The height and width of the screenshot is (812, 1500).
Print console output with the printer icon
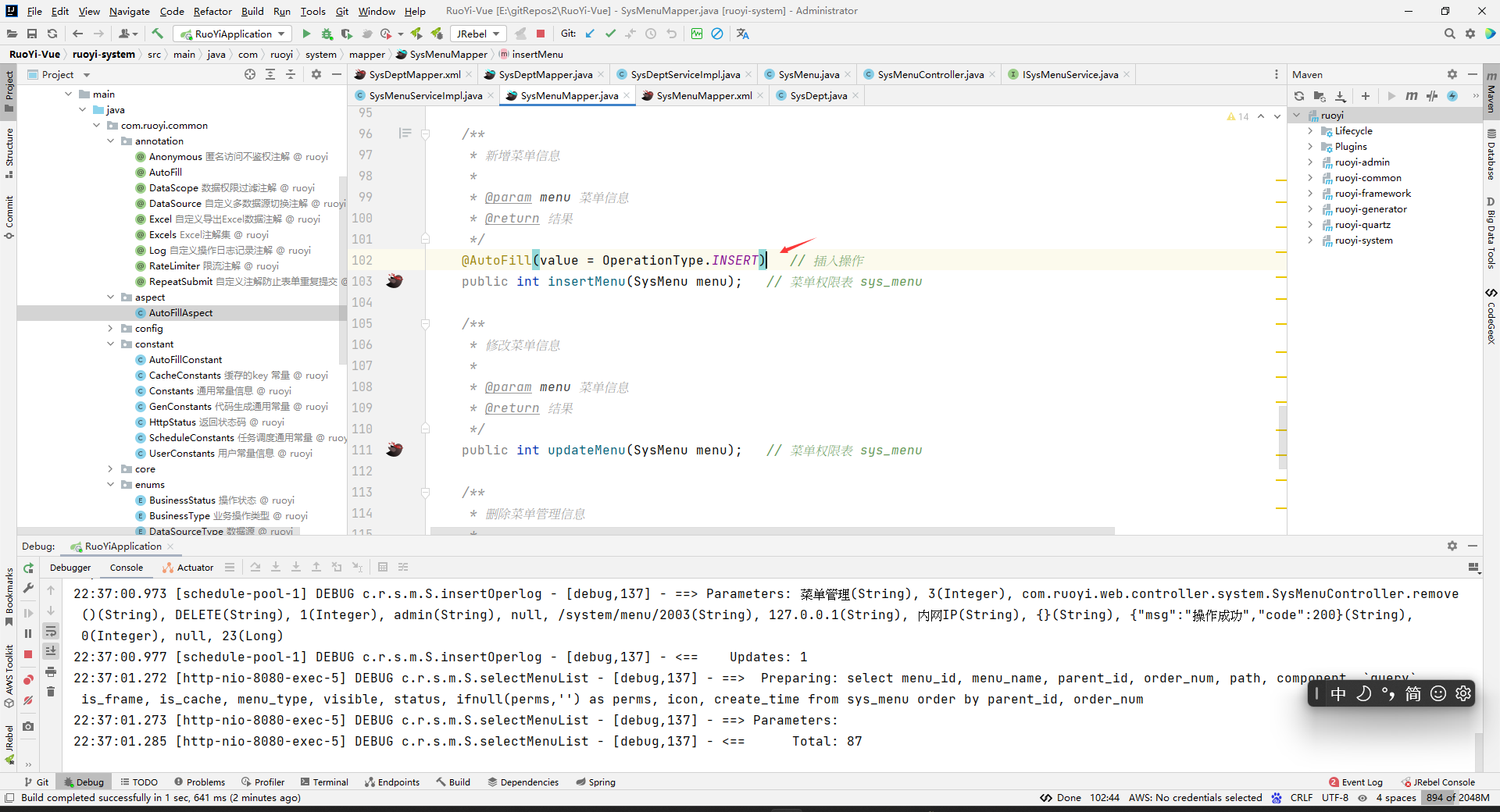[x=51, y=671]
